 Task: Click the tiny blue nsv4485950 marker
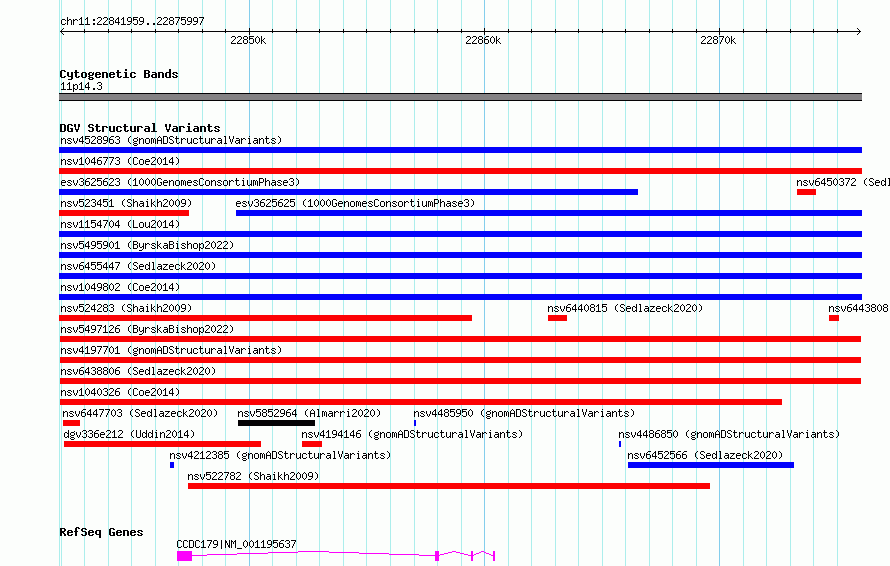pyautogui.click(x=415, y=423)
